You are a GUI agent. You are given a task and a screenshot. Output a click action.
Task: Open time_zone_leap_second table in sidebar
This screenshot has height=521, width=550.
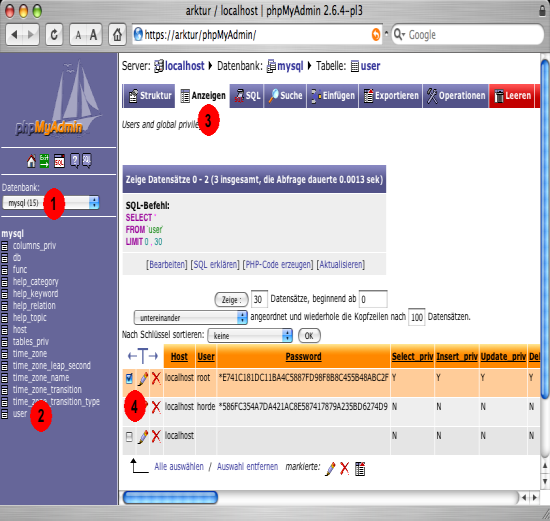pyautogui.click(x=52, y=366)
